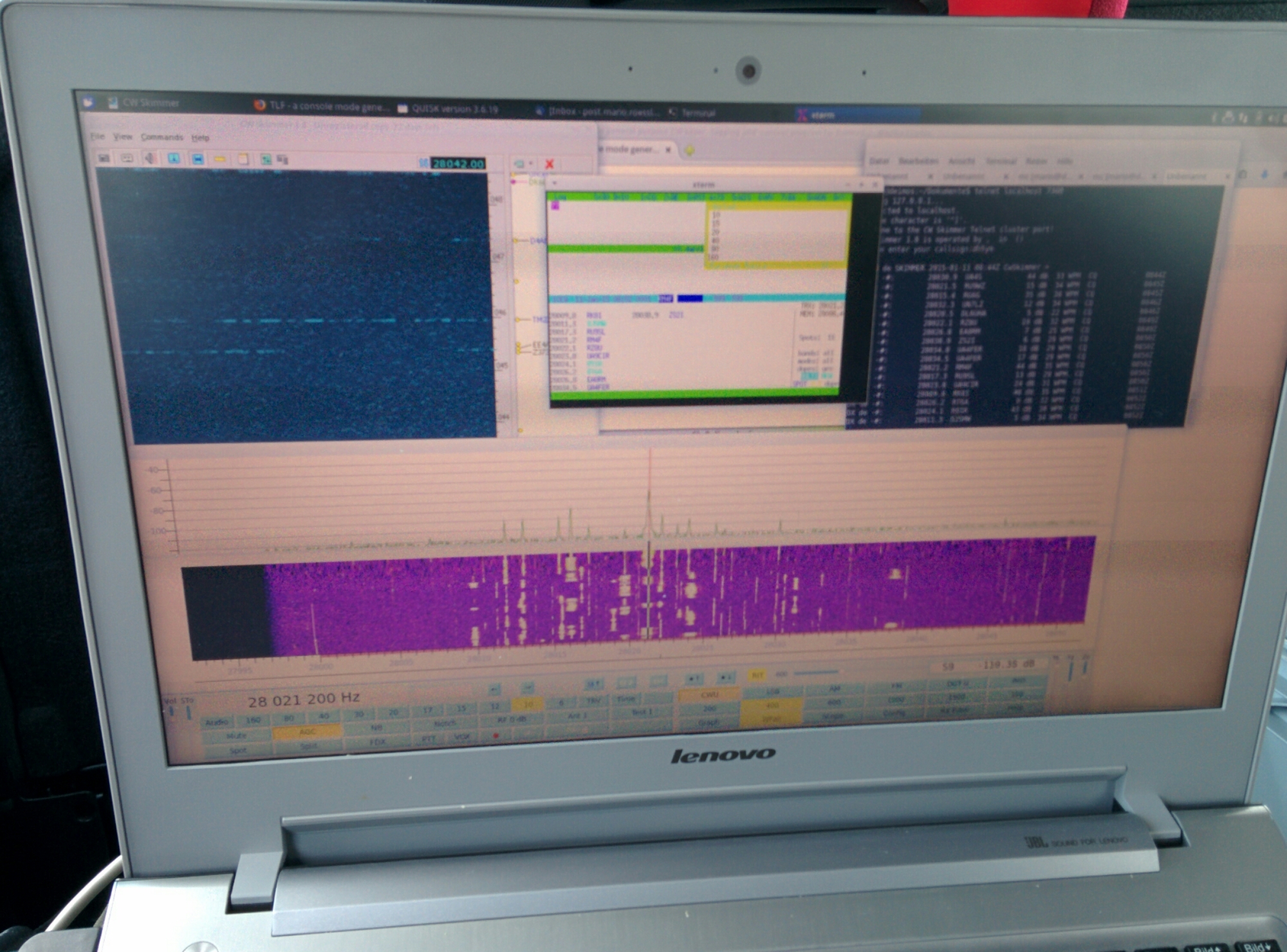Close the browser tab 'mode gener...'

pos(668,150)
